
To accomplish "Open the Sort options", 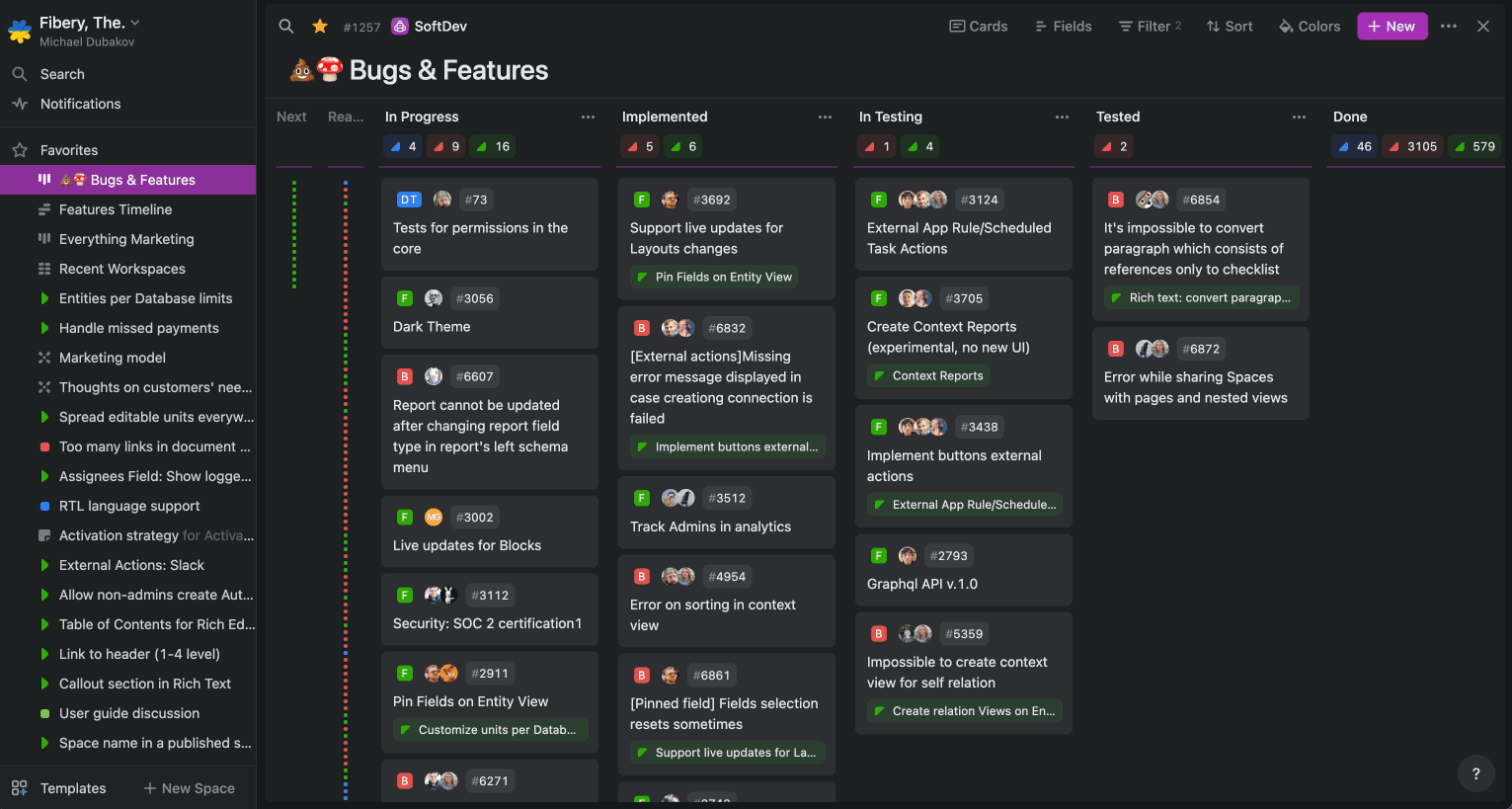I will point(1230,27).
